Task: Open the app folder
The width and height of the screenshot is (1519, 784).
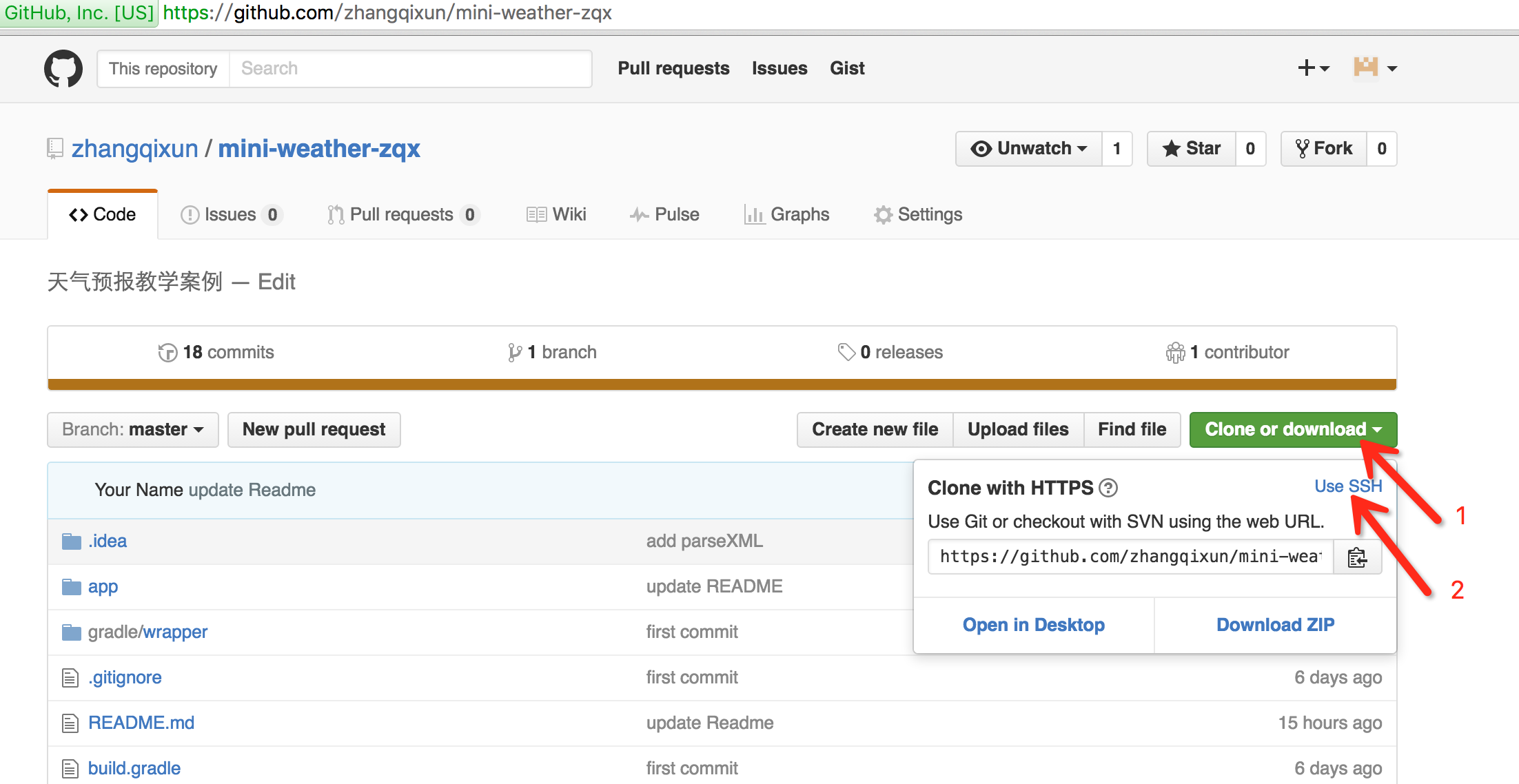Action: pos(103,587)
